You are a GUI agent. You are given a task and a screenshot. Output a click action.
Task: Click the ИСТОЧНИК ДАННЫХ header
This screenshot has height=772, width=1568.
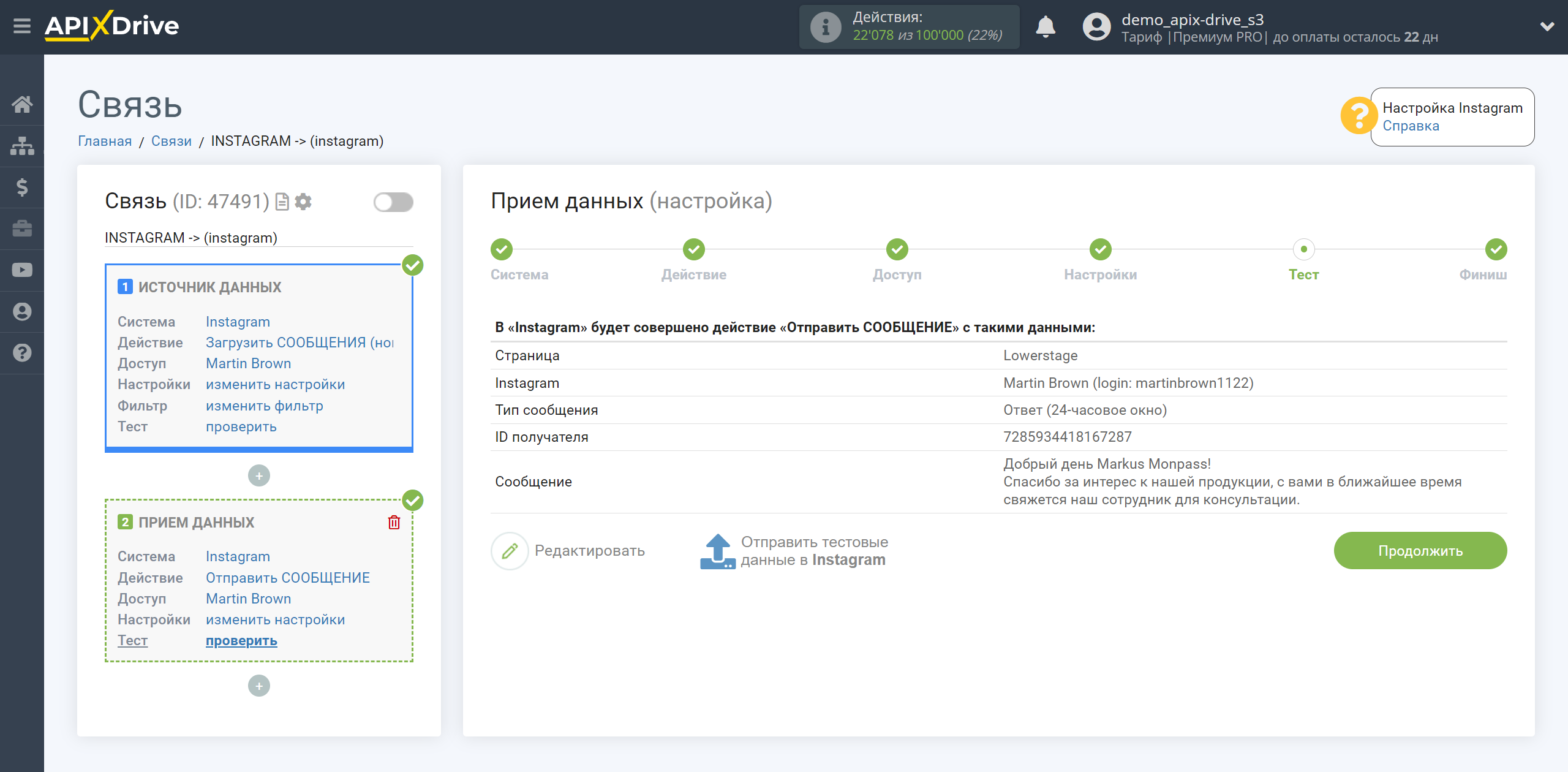point(209,287)
